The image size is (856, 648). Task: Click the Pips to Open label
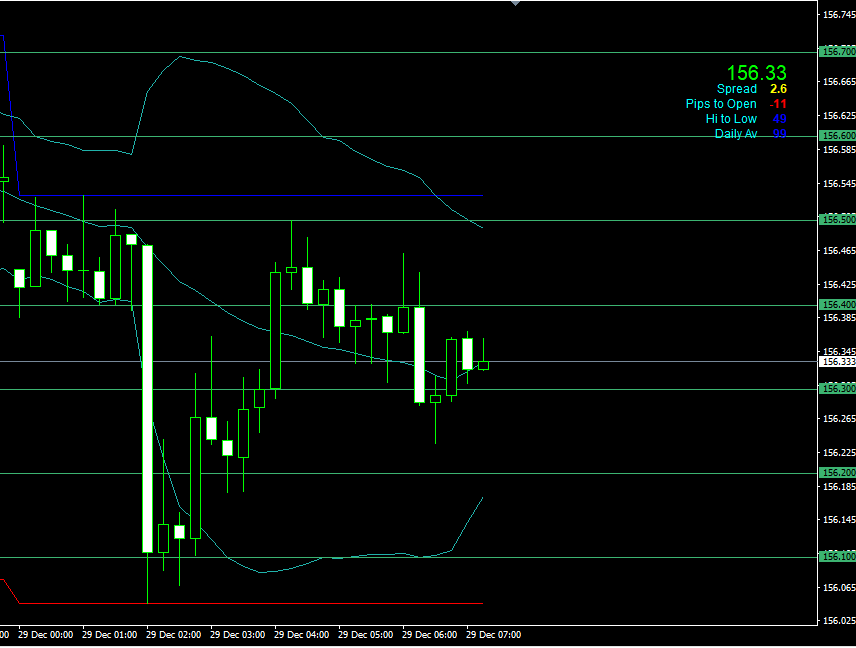pyautogui.click(x=721, y=104)
